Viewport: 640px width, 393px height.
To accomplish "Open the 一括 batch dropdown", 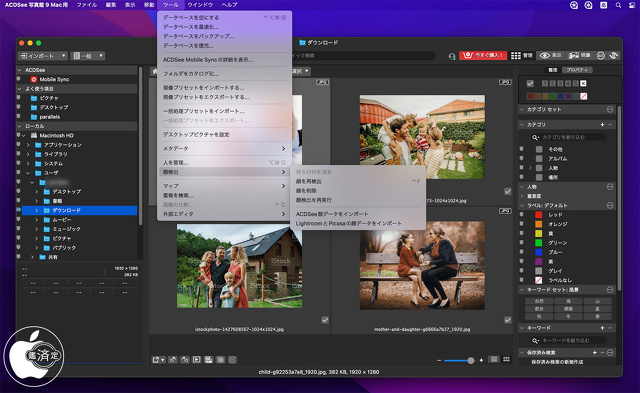I will (x=88, y=56).
